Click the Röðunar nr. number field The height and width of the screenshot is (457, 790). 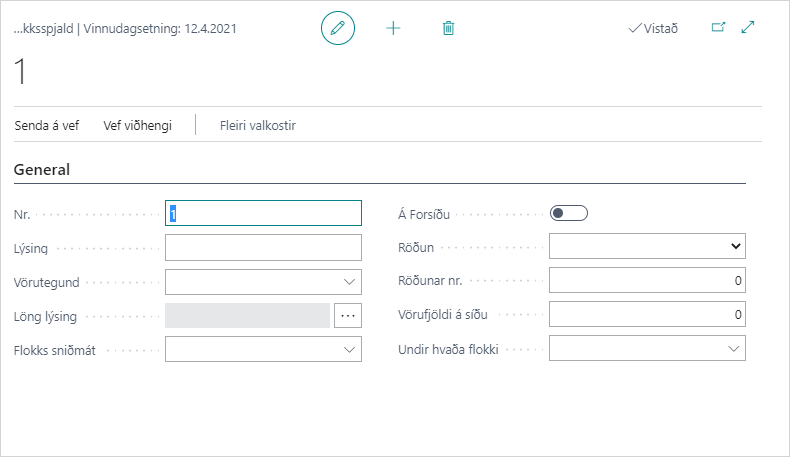click(647, 281)
